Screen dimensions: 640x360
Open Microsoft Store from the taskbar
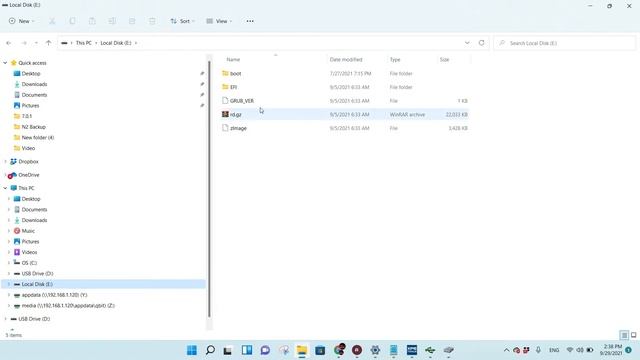pos(320,350)
